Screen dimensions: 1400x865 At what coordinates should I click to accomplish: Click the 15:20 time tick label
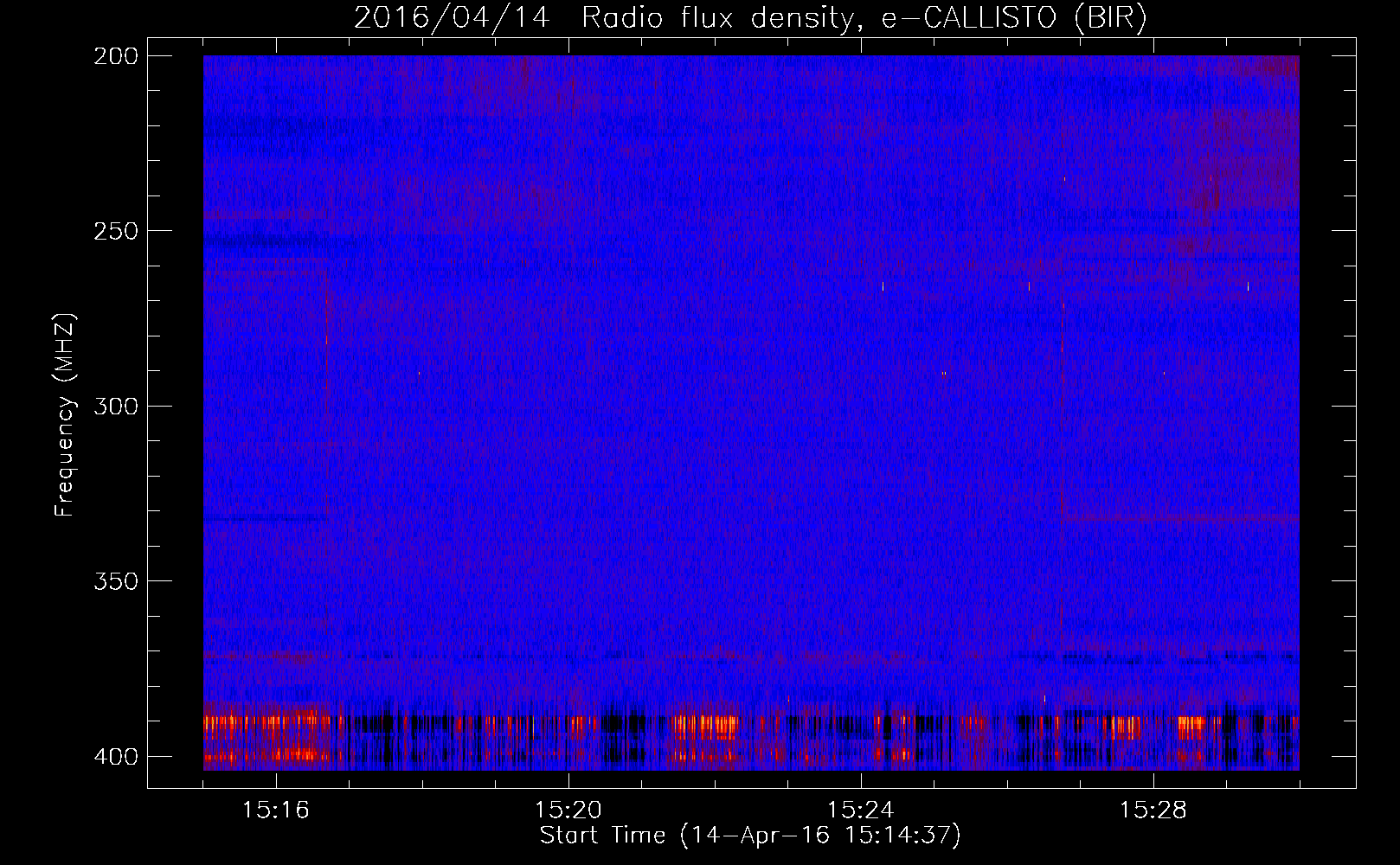coord(568,811)
